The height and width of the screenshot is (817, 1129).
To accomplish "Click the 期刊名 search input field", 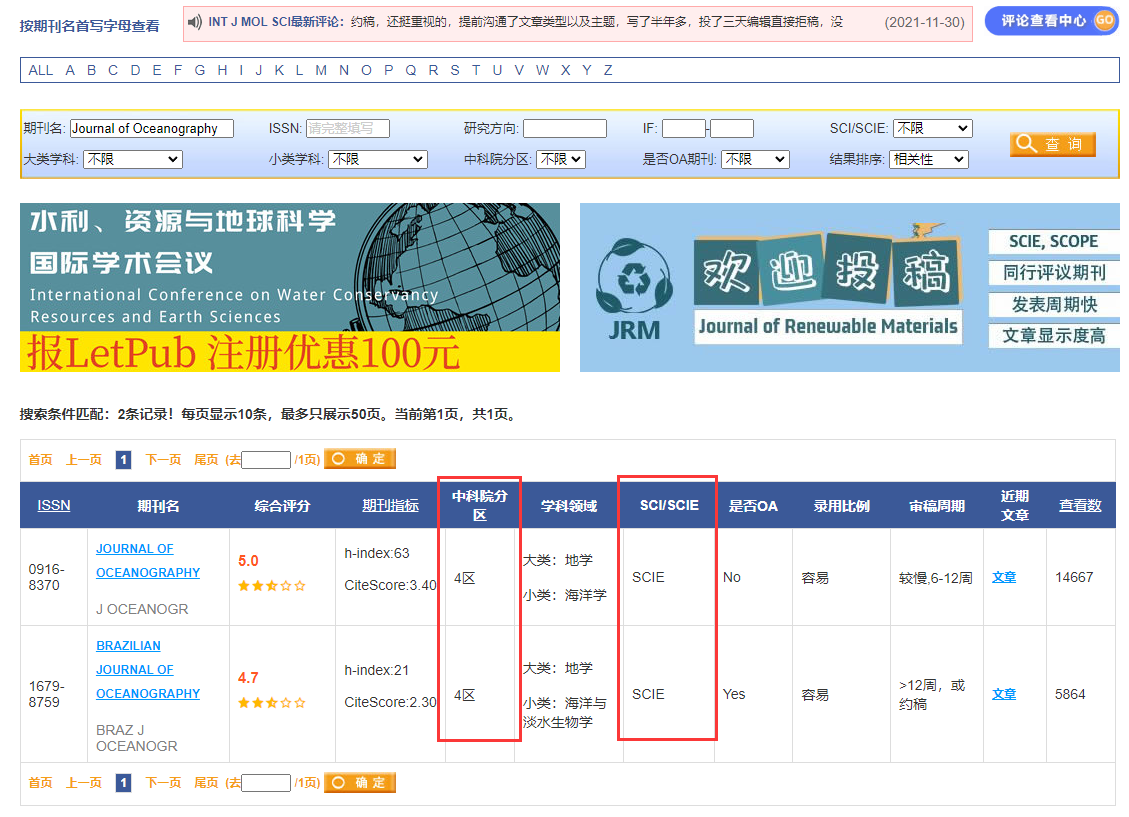I will [x=151, y=128].
